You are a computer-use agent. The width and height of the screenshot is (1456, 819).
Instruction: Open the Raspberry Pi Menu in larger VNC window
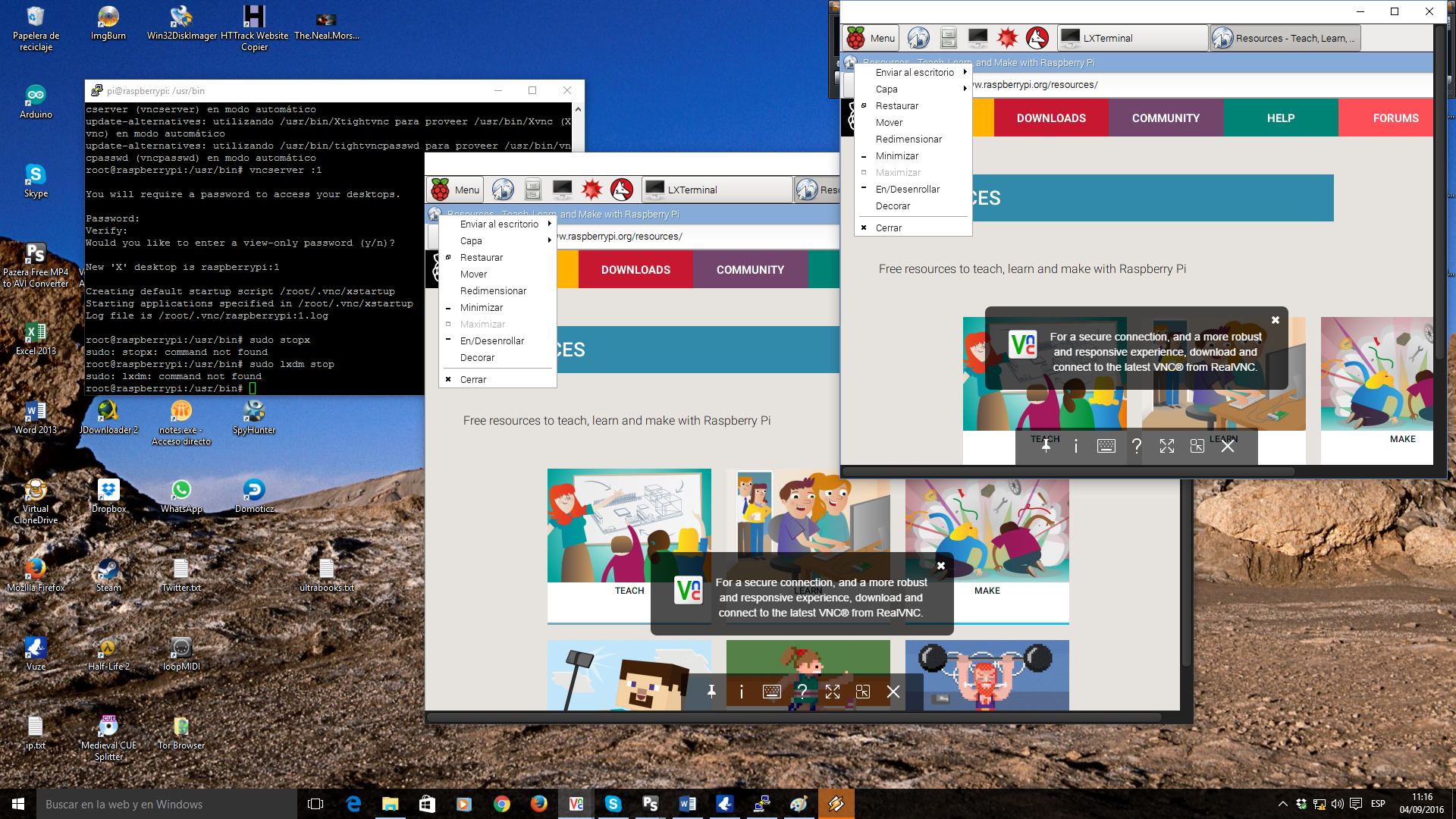[456, 190]
